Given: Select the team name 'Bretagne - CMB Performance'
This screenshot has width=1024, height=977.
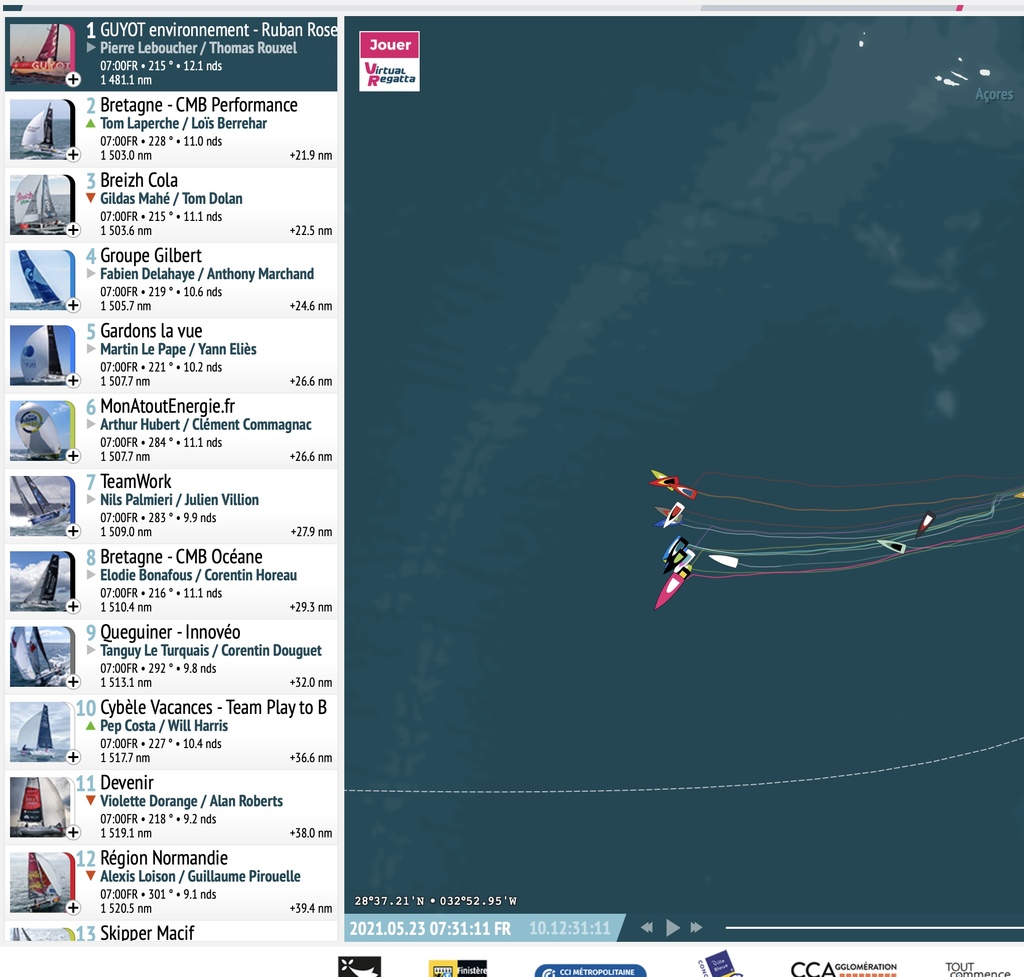Looking at the screenshot, I should [x=199, y=105].
